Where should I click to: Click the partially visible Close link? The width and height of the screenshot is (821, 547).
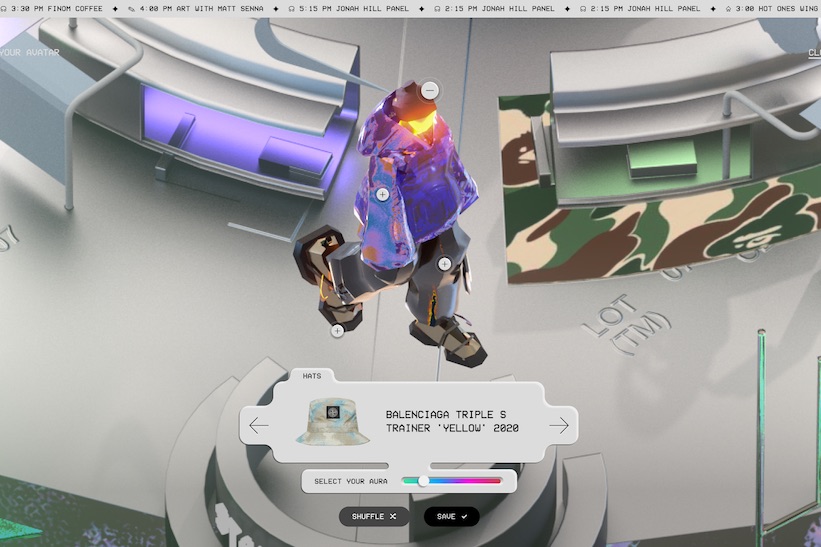815,52
